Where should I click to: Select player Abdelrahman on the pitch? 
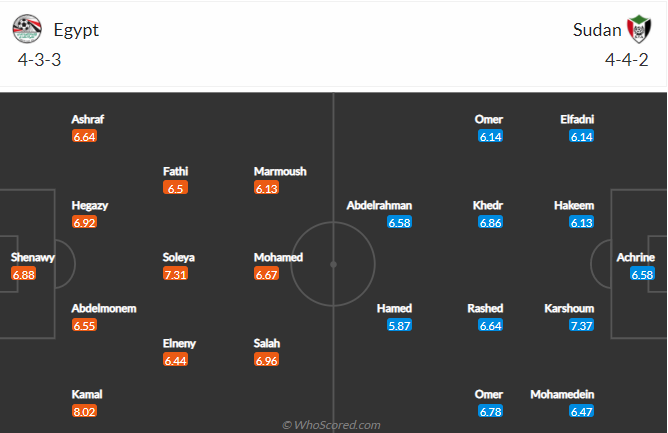[379, 205]
